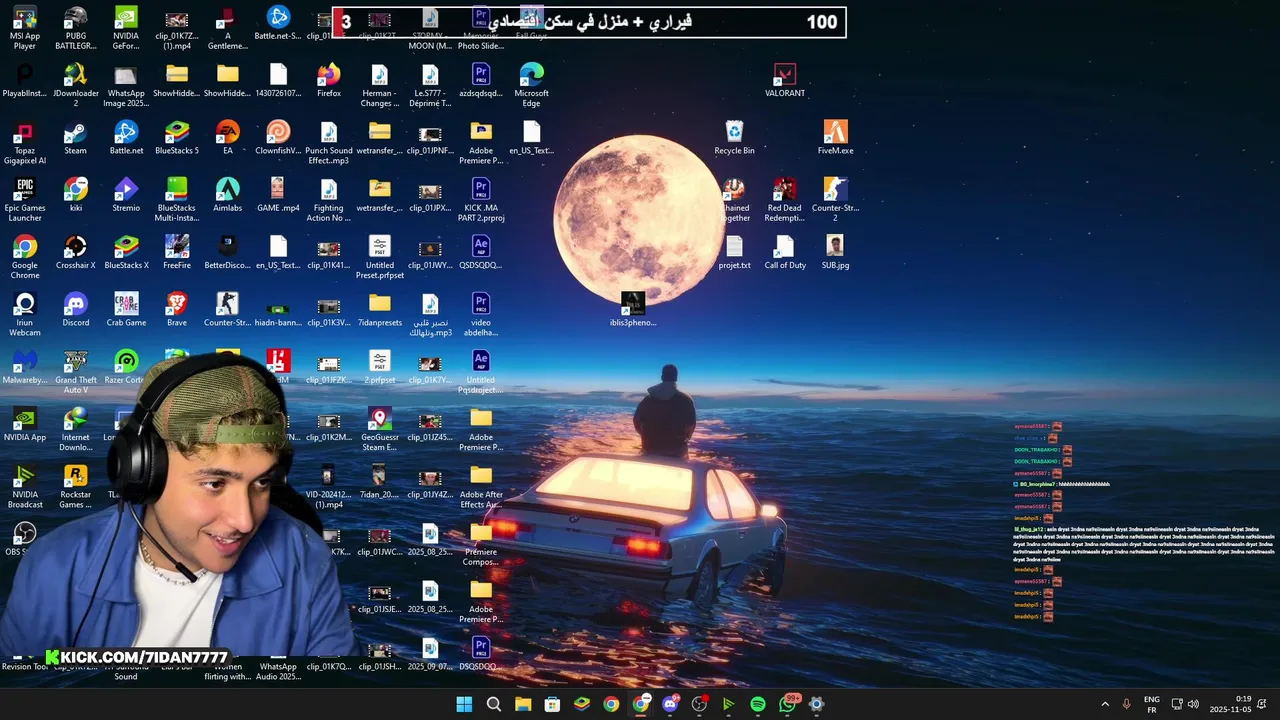Open the ENG FR language switcher
The width and height of the screenshot is (1280, 720).
point(1152,704)
